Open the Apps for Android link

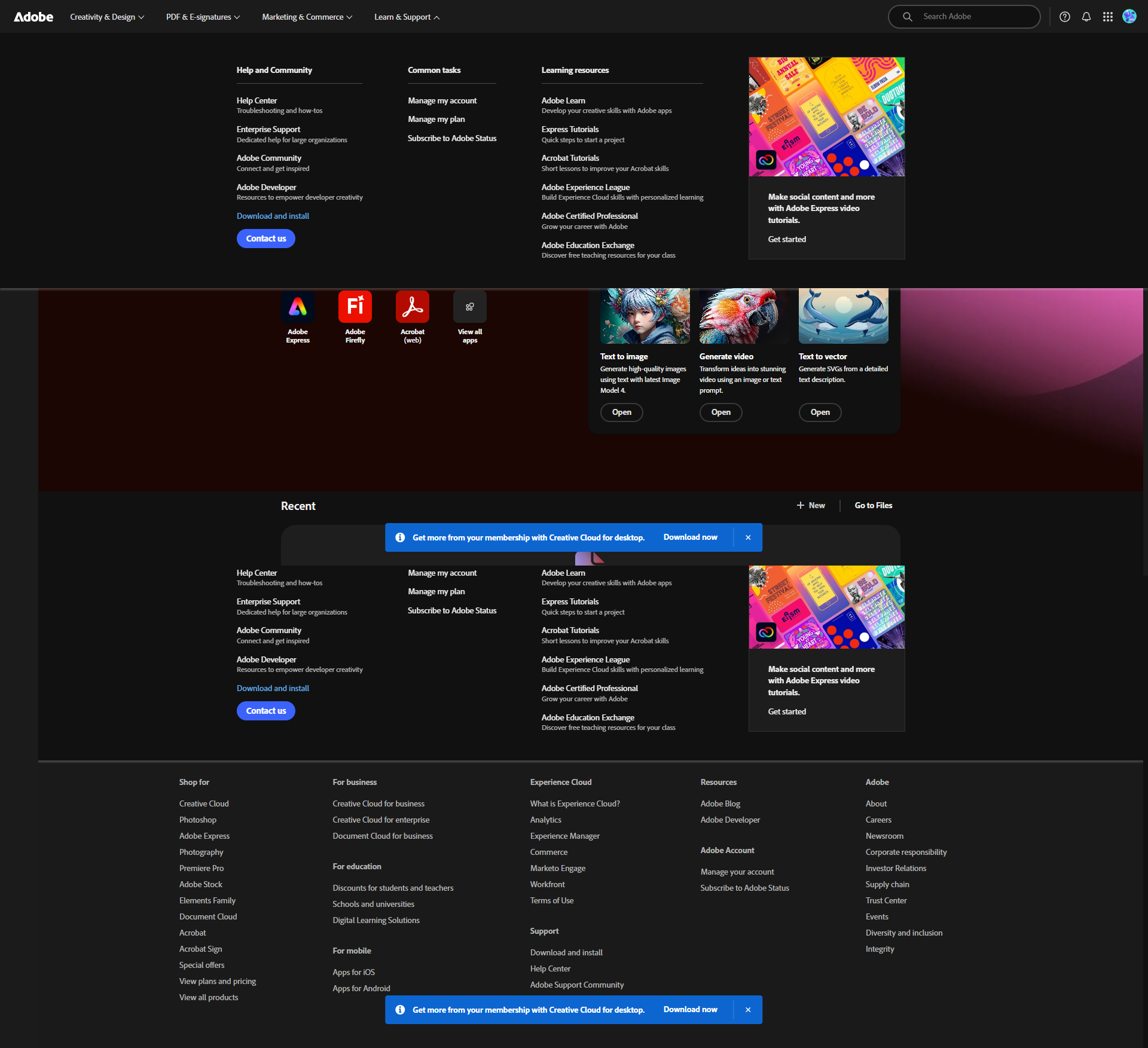[362, 989]
